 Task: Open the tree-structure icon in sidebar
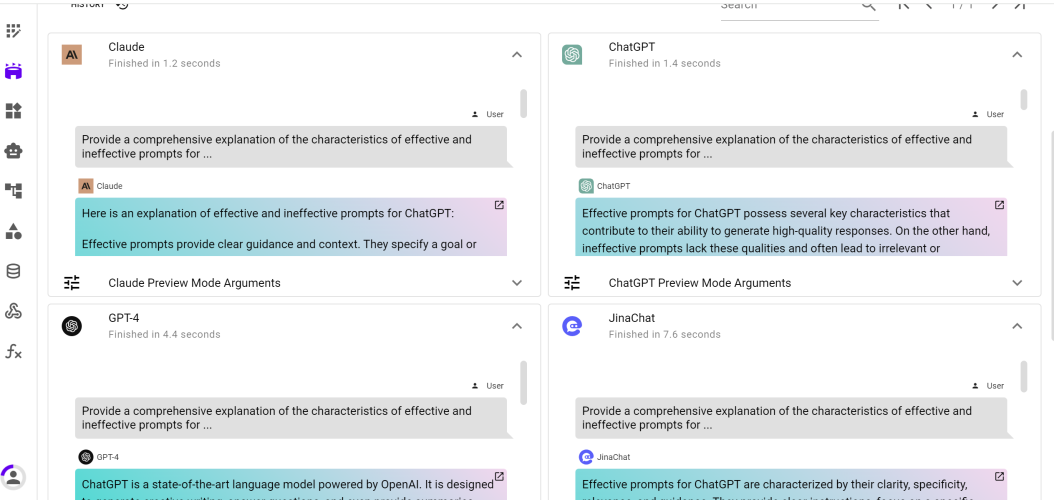[x=13, y=191]
